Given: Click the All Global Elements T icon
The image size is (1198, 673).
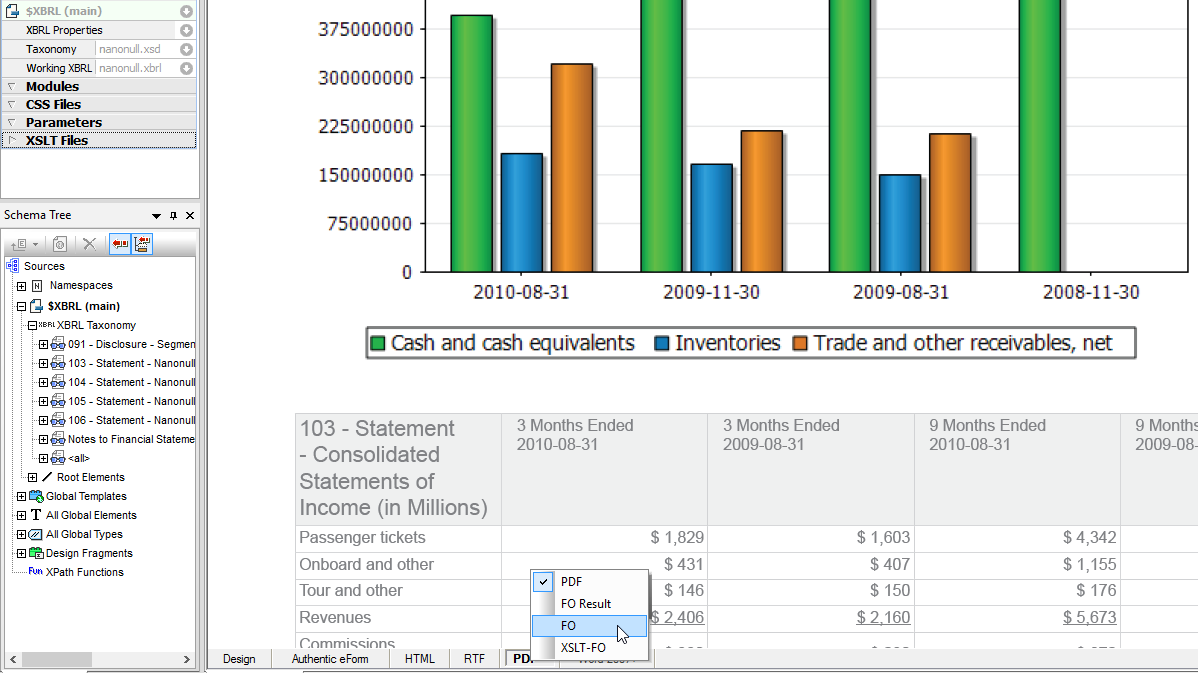Looking at the screenshot, I should 36,515.
